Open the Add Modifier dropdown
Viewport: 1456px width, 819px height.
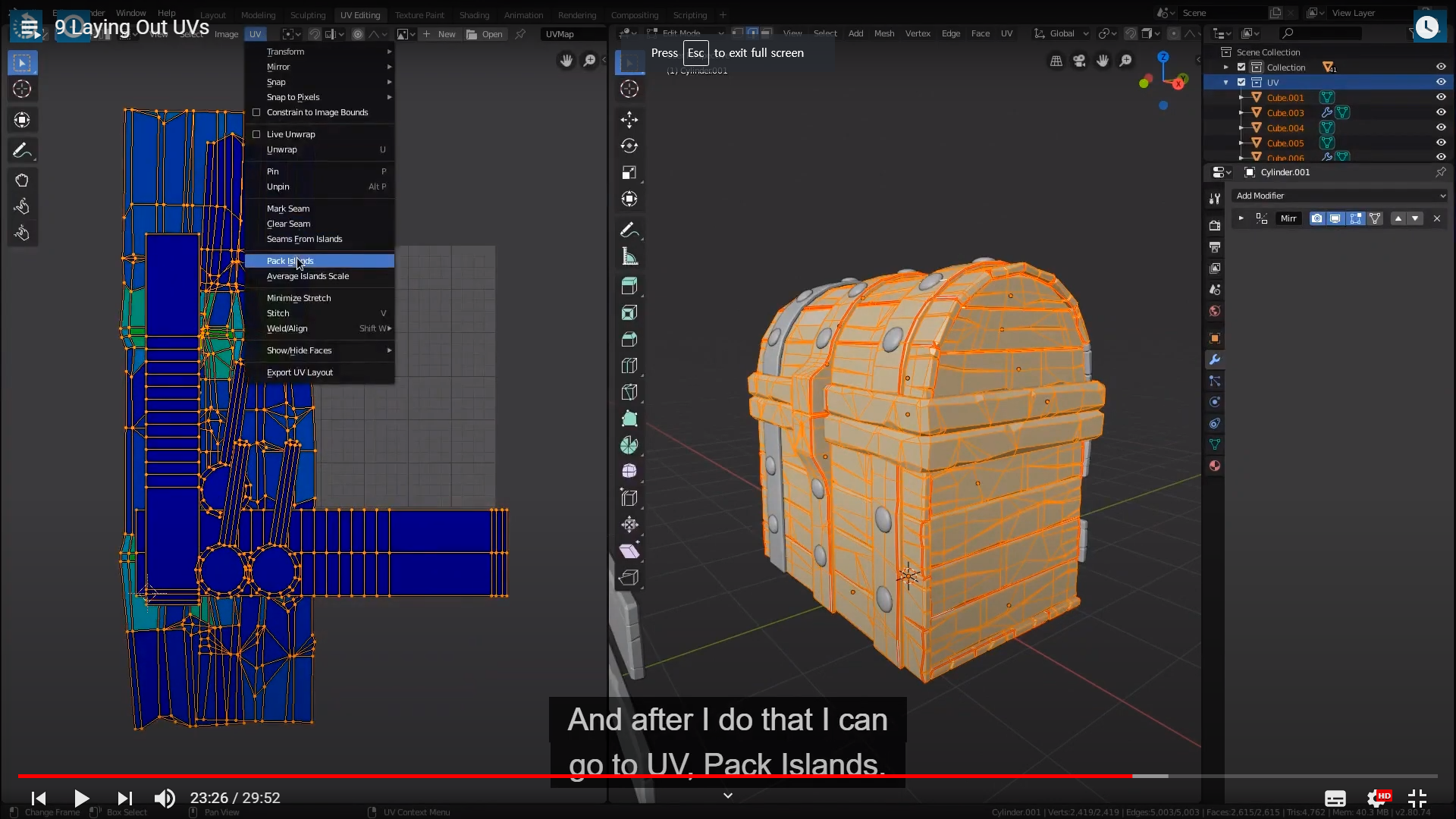[x=1339, y=196]
